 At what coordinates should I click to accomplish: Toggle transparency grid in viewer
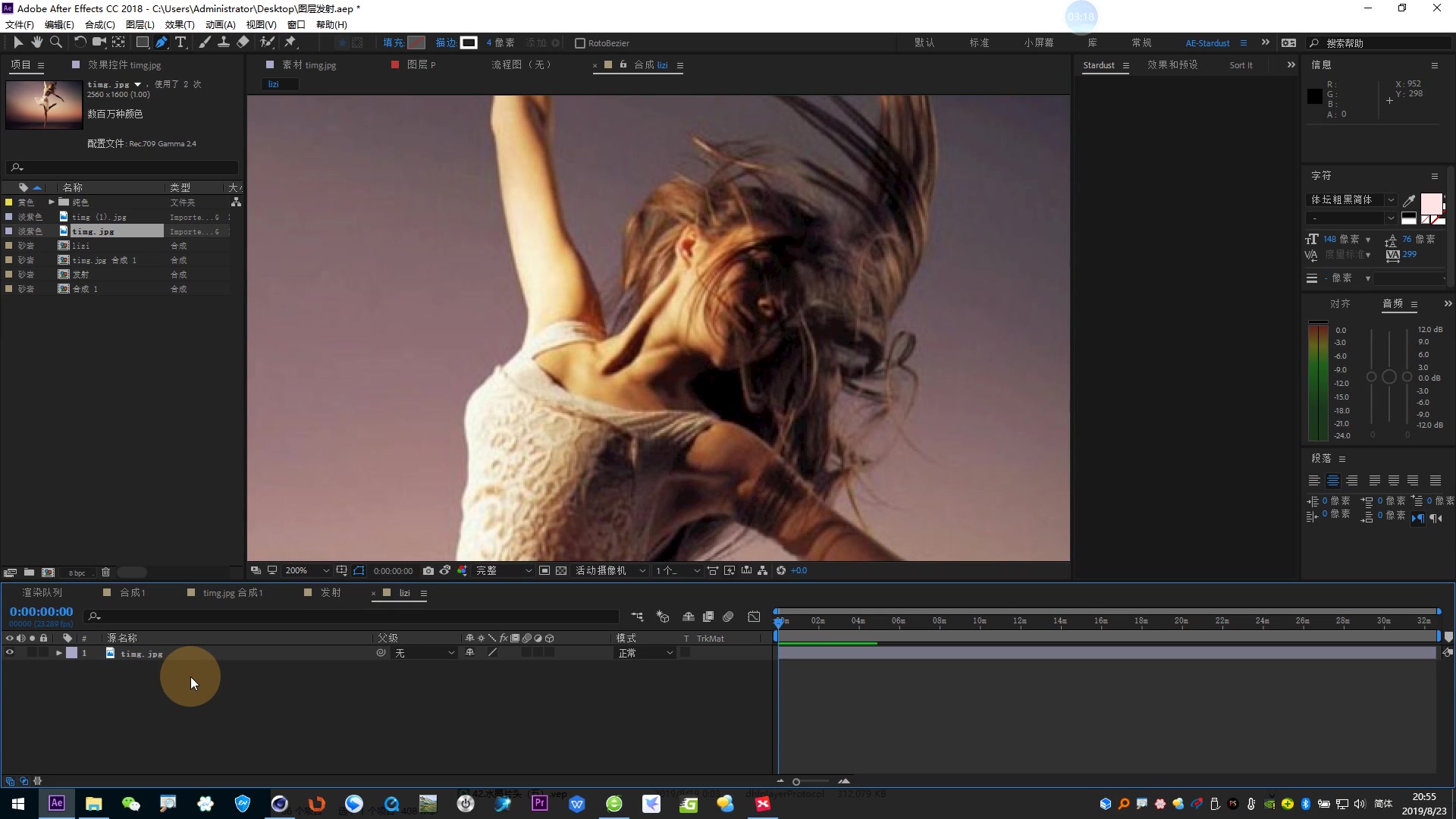pos(561,571)
